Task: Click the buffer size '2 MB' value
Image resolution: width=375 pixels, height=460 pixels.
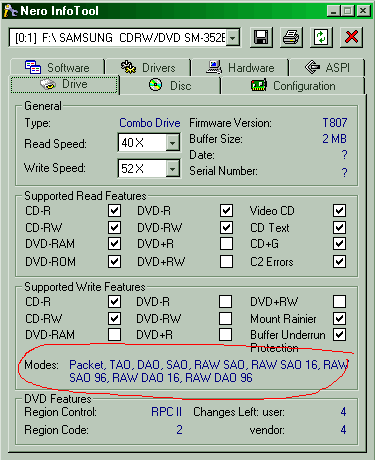Action: coord(334,139)
